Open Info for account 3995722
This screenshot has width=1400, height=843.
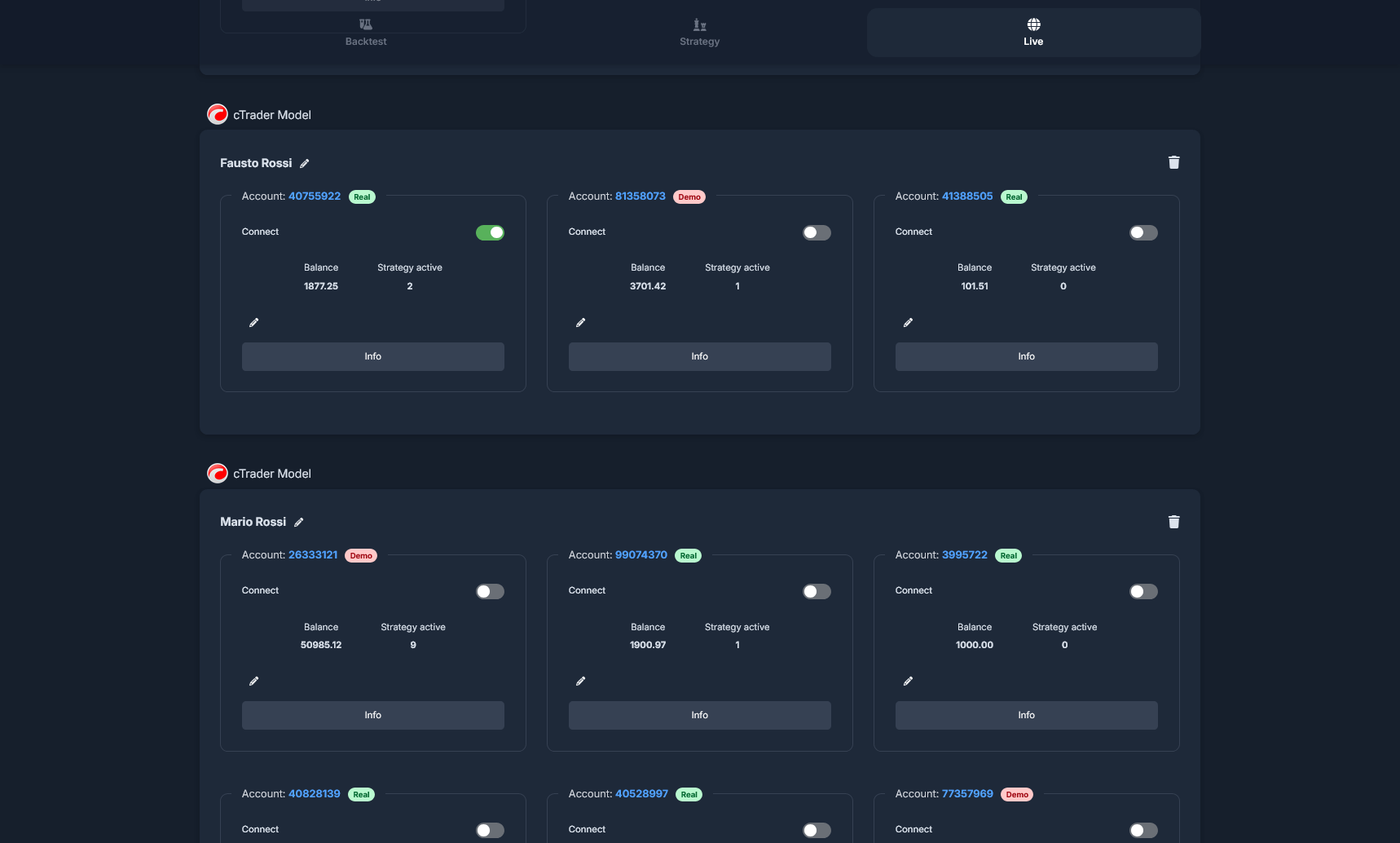tap(1027, 715)
